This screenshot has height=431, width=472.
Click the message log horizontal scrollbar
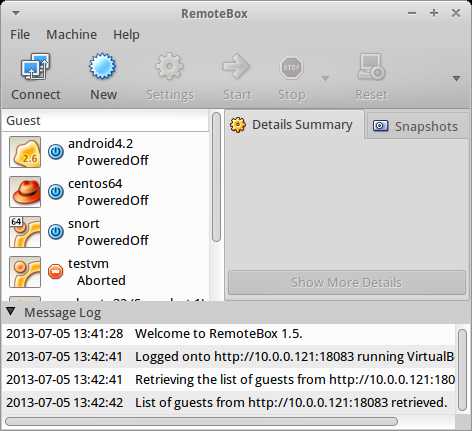pos(201,421)
